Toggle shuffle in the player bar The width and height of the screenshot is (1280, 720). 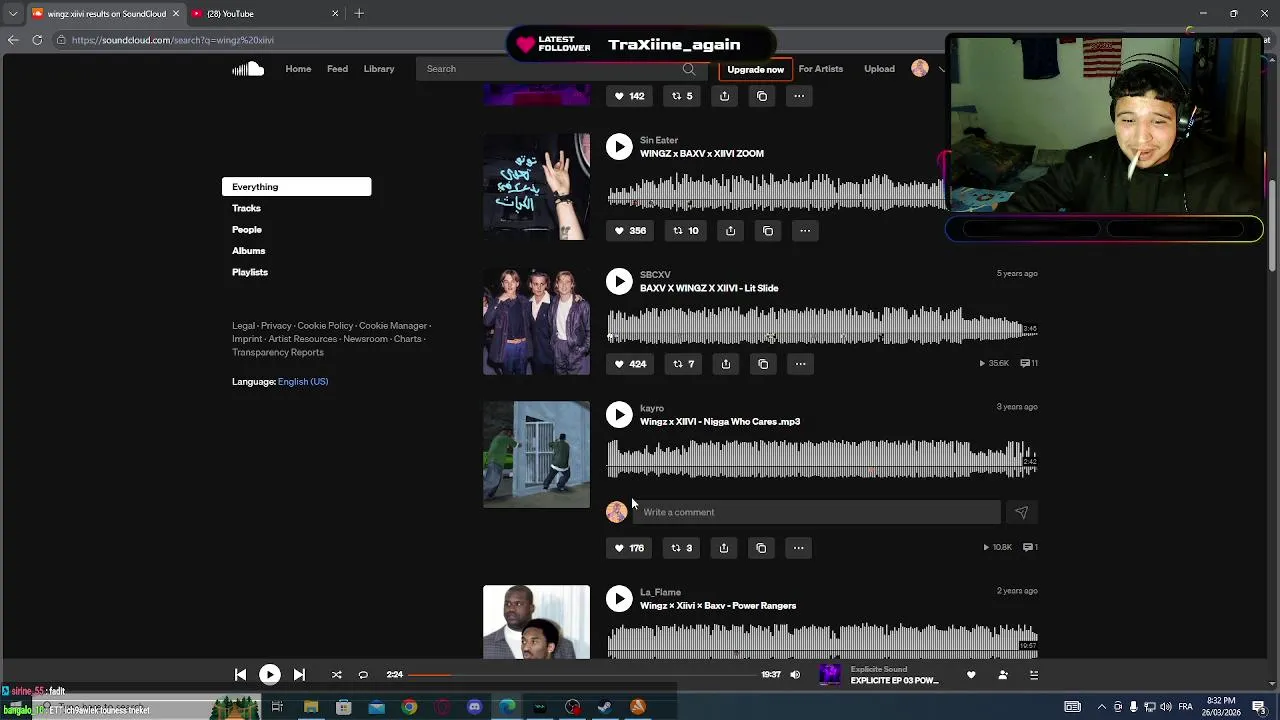tap(336, 675)
